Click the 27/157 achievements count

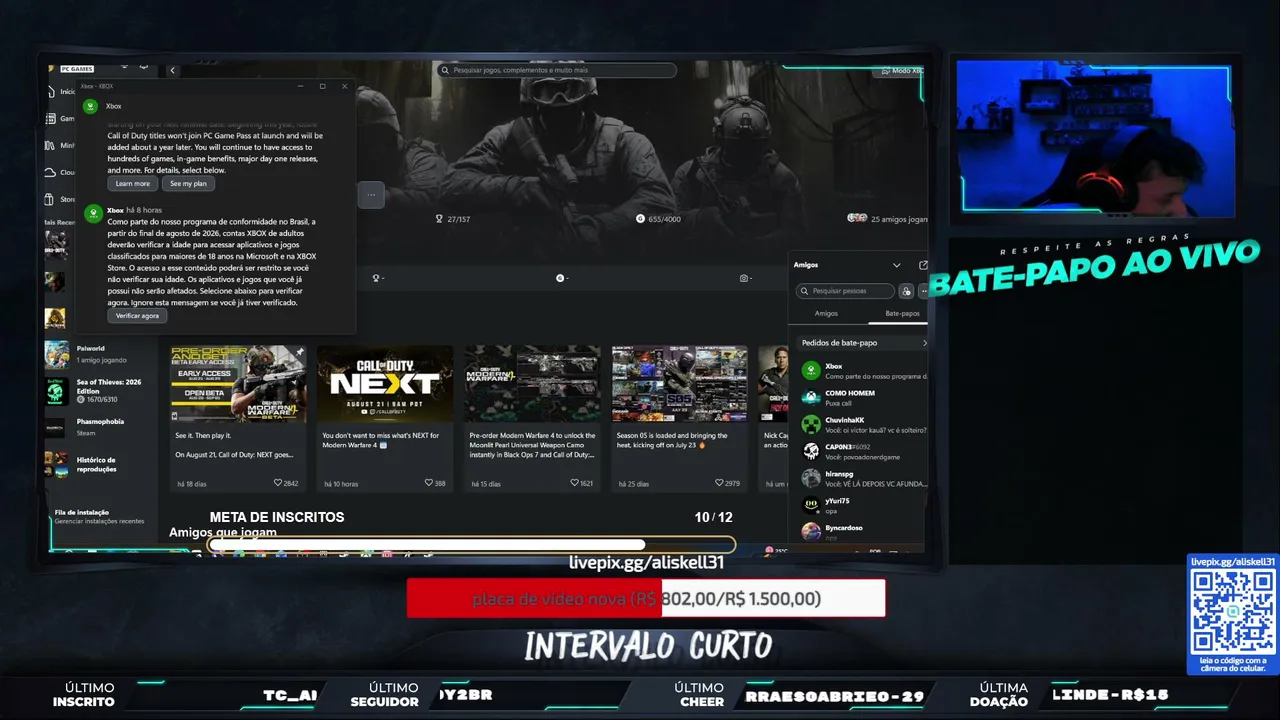pos(458,219)
